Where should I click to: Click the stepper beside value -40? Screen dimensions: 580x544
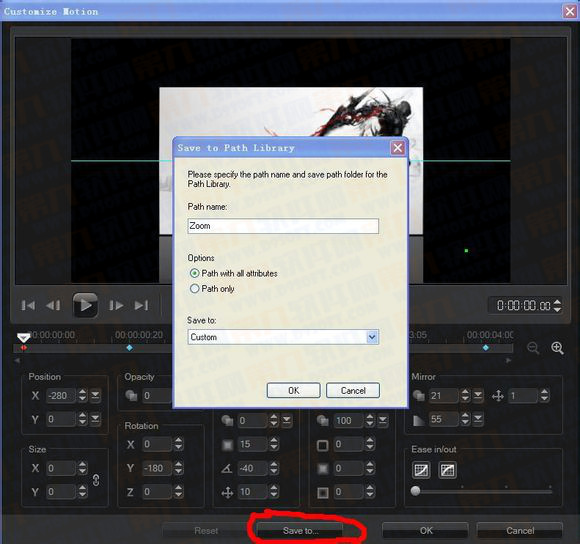[274, 468]
